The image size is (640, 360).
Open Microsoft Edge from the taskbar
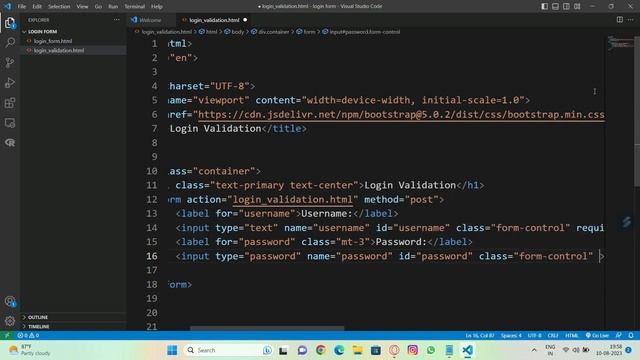(x=339, y=350)
